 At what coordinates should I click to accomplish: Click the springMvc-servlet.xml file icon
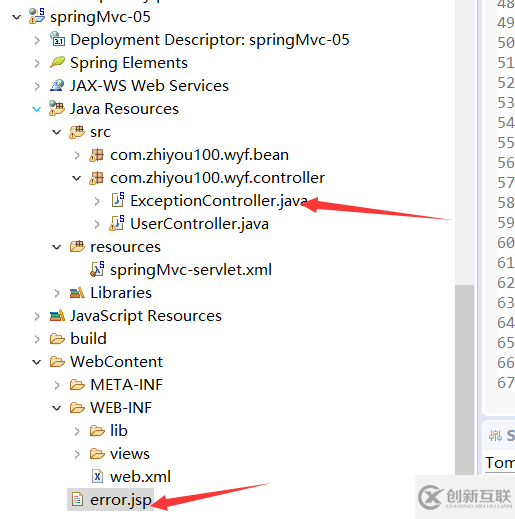(x=97, y=269)
